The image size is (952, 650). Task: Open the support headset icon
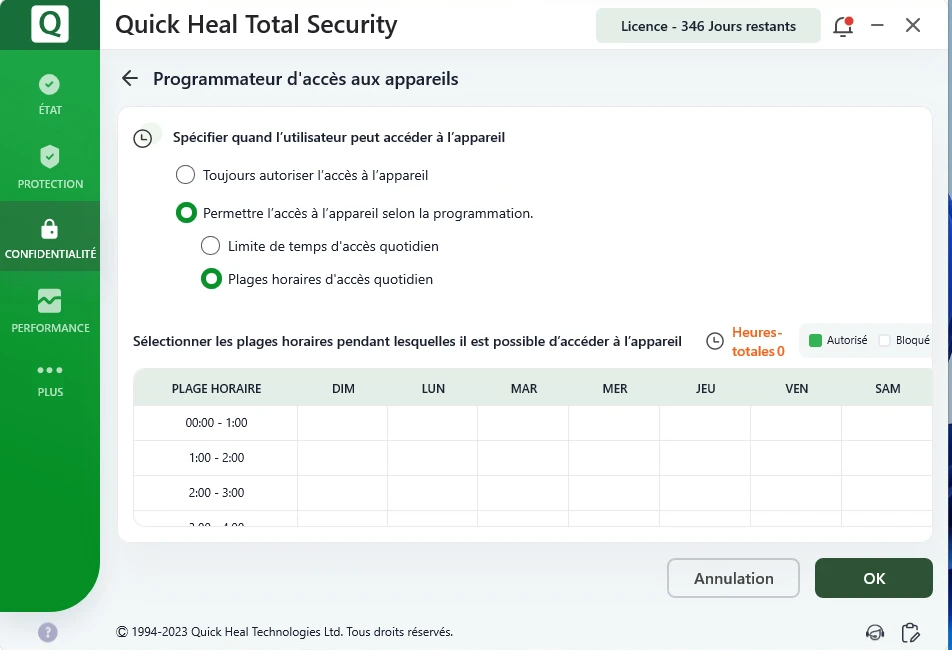pos(875,632)
